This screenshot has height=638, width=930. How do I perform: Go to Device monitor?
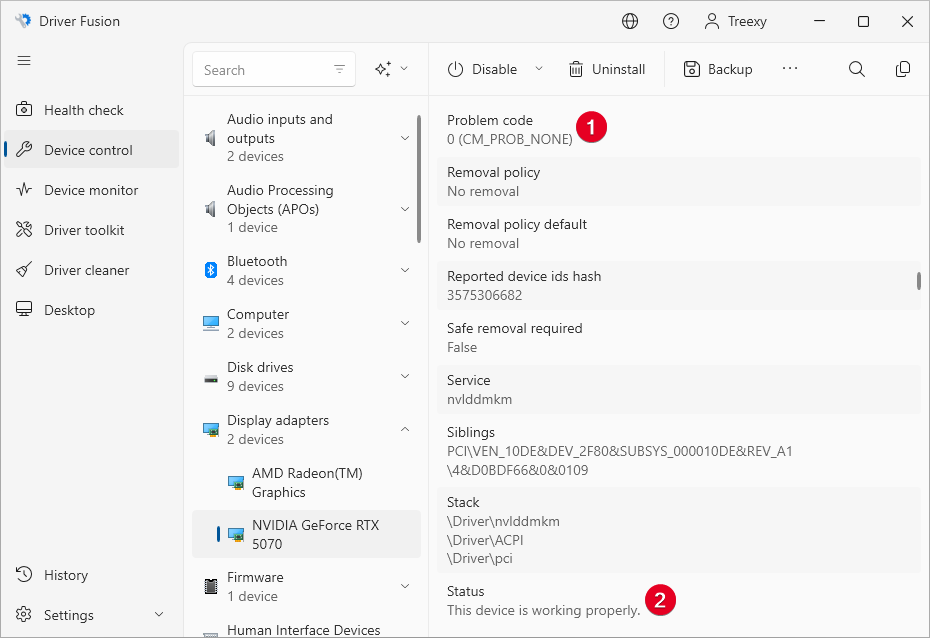(91, 190)
